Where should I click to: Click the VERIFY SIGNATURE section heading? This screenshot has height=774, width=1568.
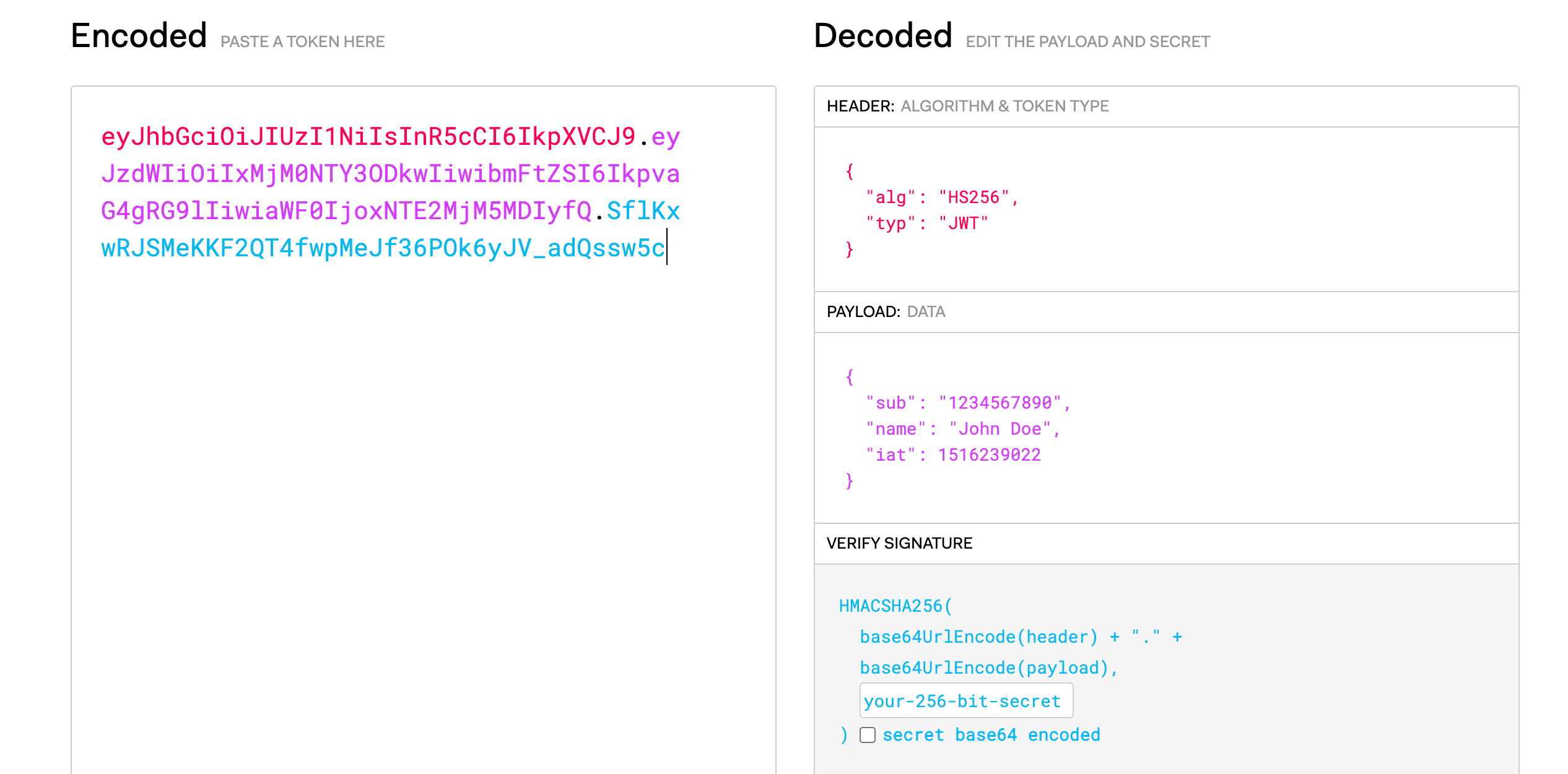[899, 544]
